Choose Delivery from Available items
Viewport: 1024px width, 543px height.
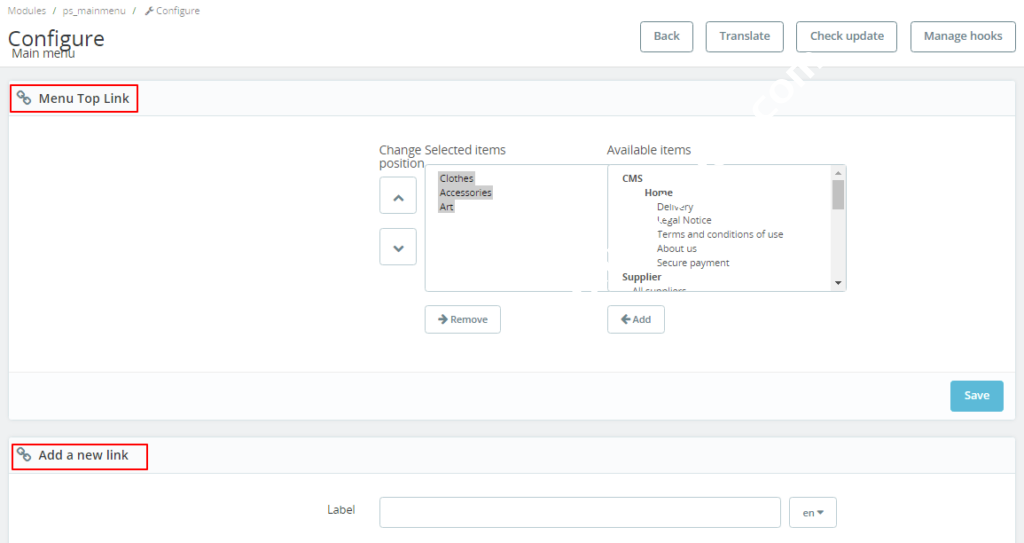[675, 207]
